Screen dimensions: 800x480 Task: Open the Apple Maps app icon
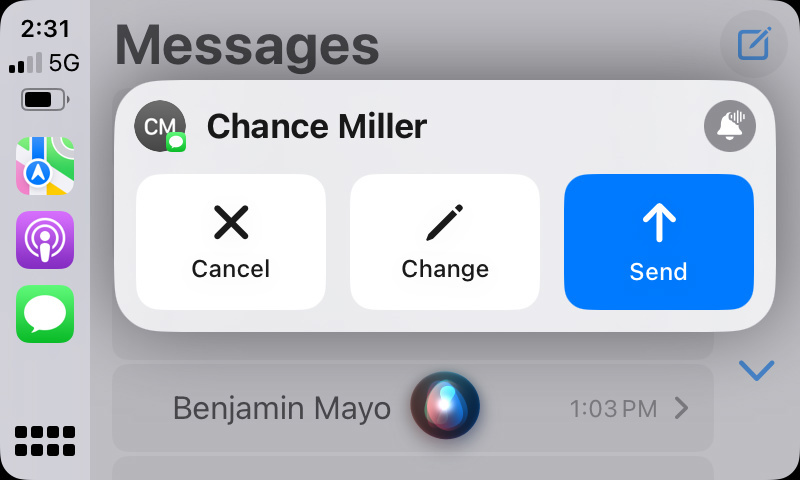[x=45, y=166]
